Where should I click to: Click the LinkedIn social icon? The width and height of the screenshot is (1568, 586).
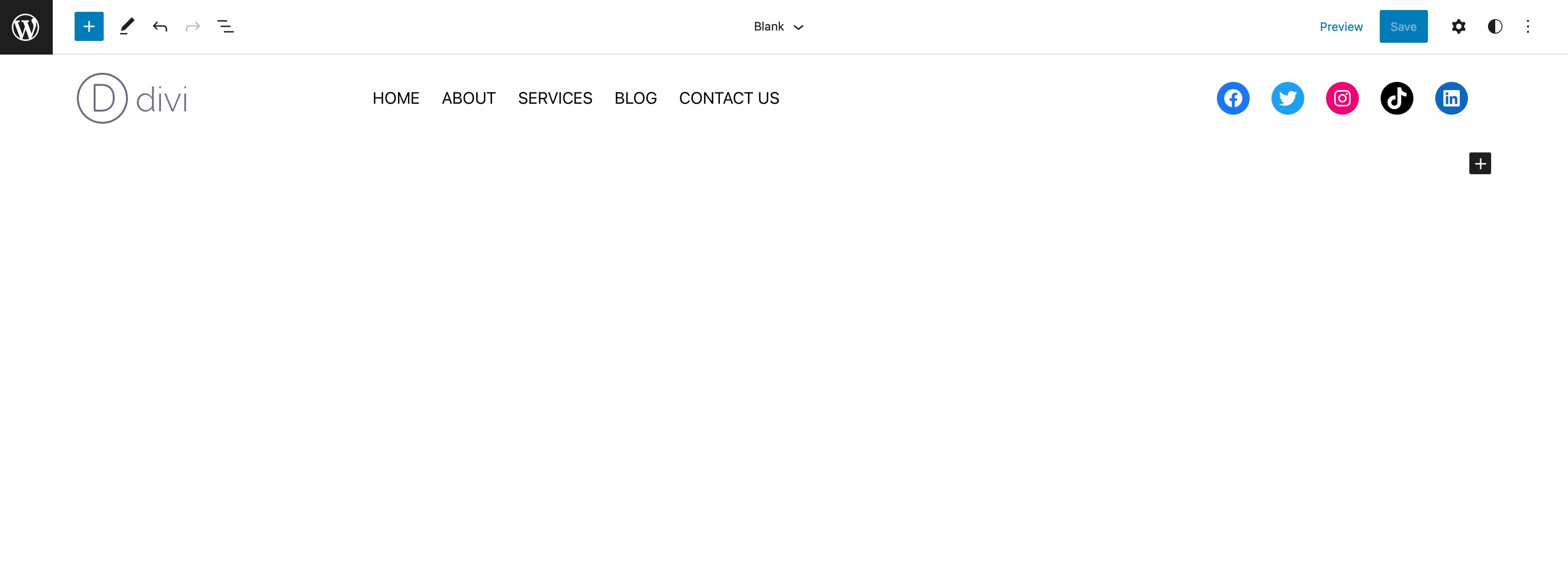(1451, 98)
